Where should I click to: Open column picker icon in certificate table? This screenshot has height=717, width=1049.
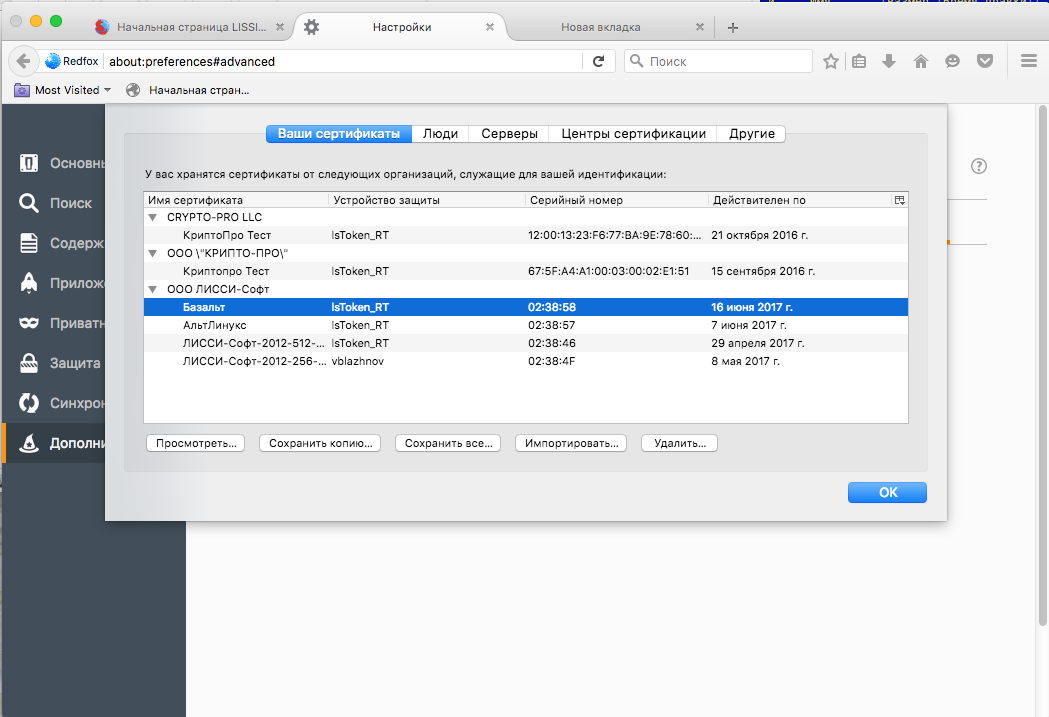tap(899, 200)
